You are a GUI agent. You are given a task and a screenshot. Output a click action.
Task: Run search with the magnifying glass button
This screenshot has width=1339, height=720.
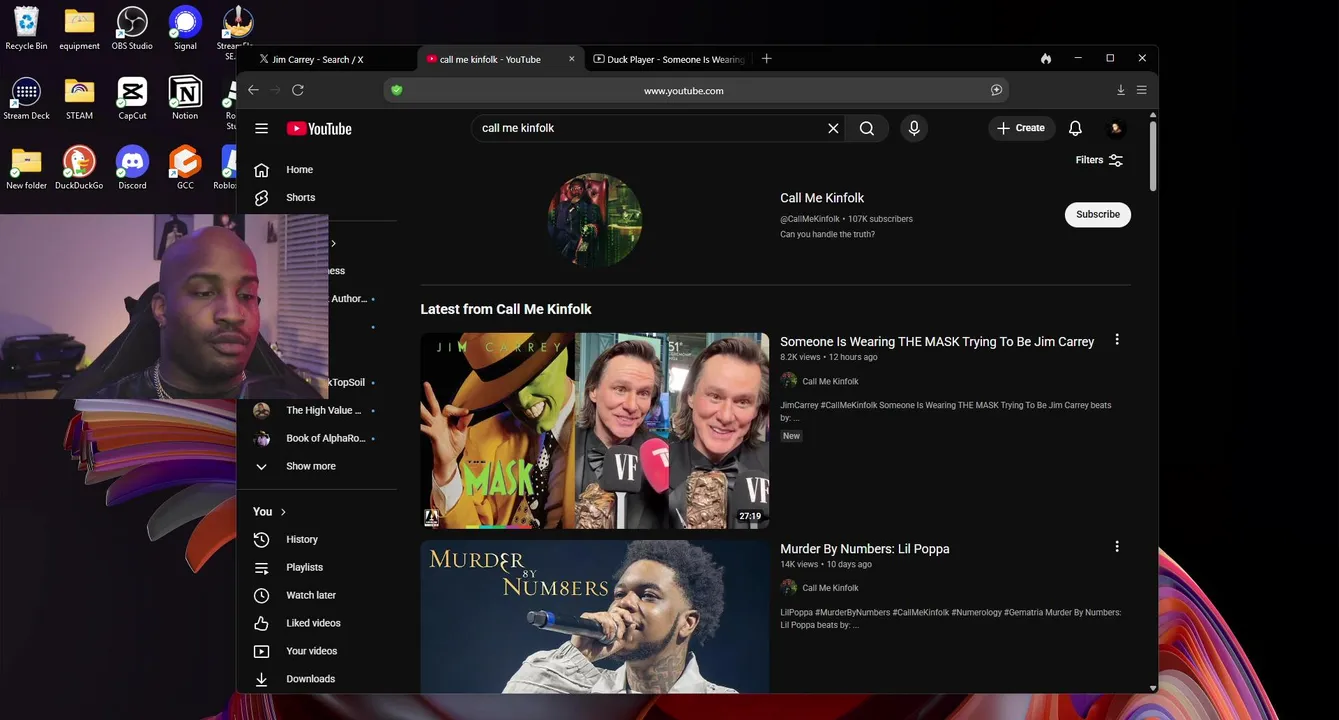(867, 128)
